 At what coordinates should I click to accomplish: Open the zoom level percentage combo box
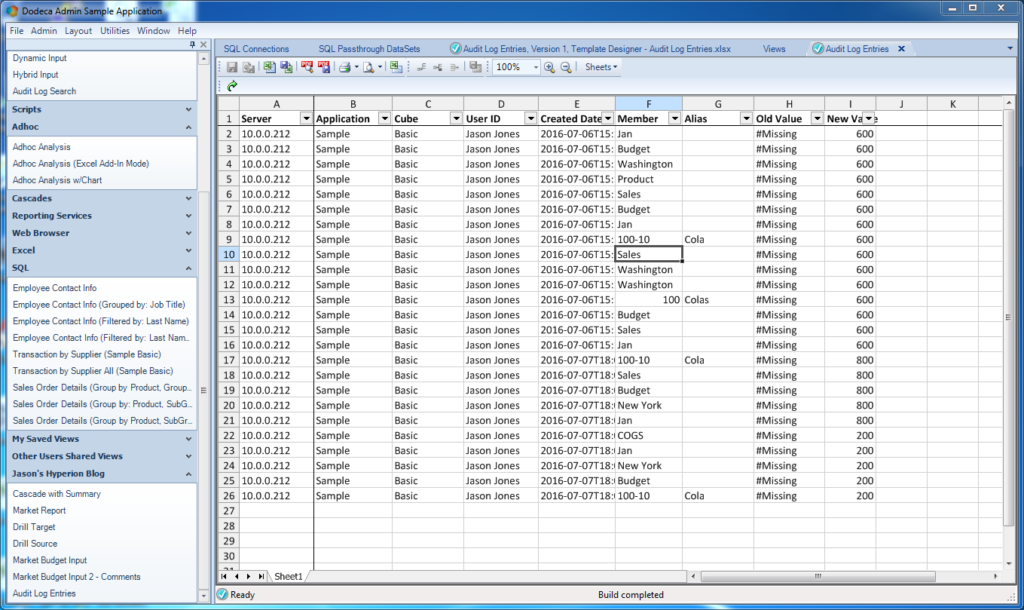point(514,67)
